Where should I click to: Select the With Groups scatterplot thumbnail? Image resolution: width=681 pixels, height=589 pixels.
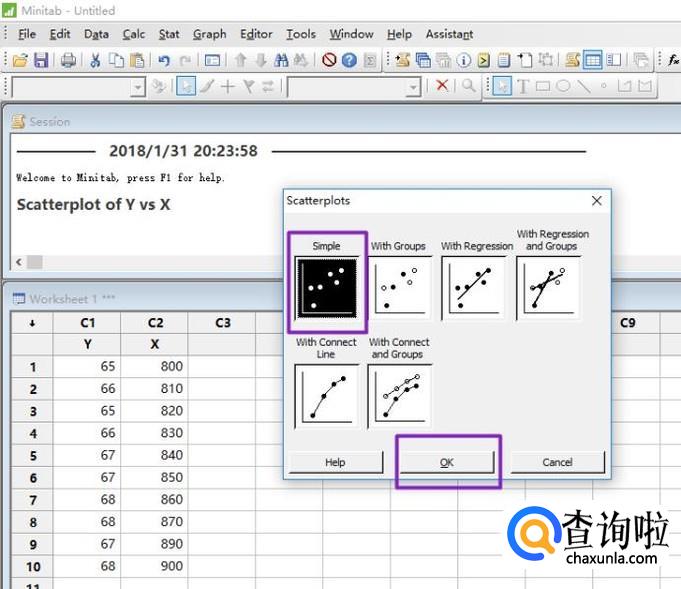[x=400, y=288]
